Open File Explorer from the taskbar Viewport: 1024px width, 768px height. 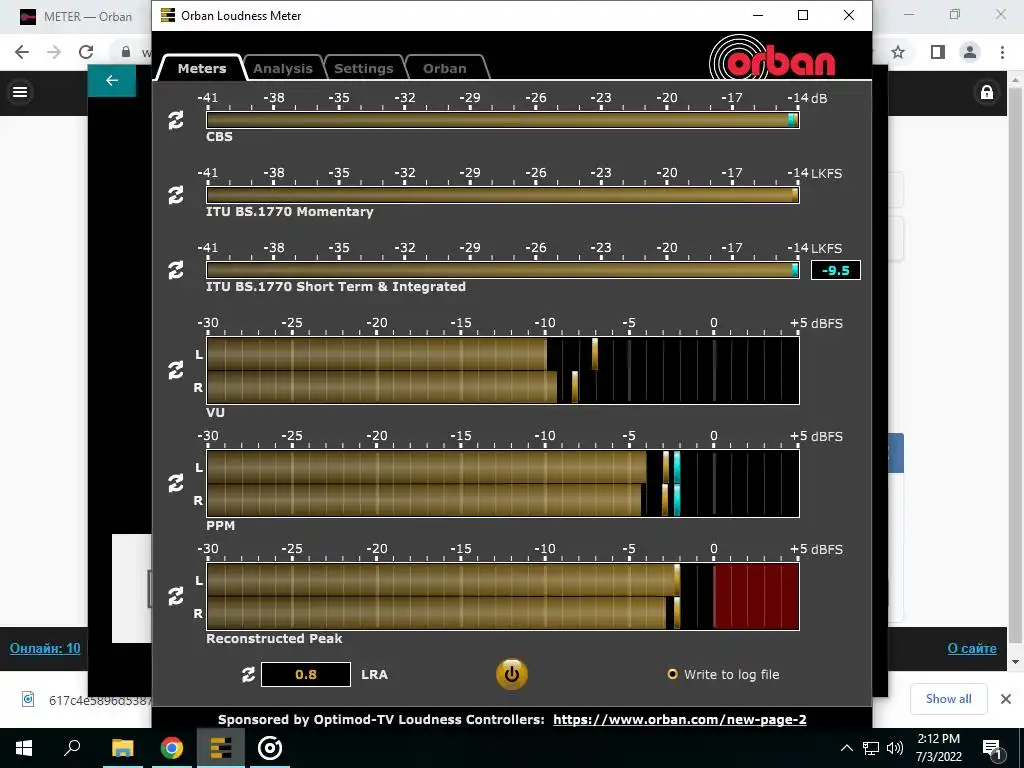point(123,748)
